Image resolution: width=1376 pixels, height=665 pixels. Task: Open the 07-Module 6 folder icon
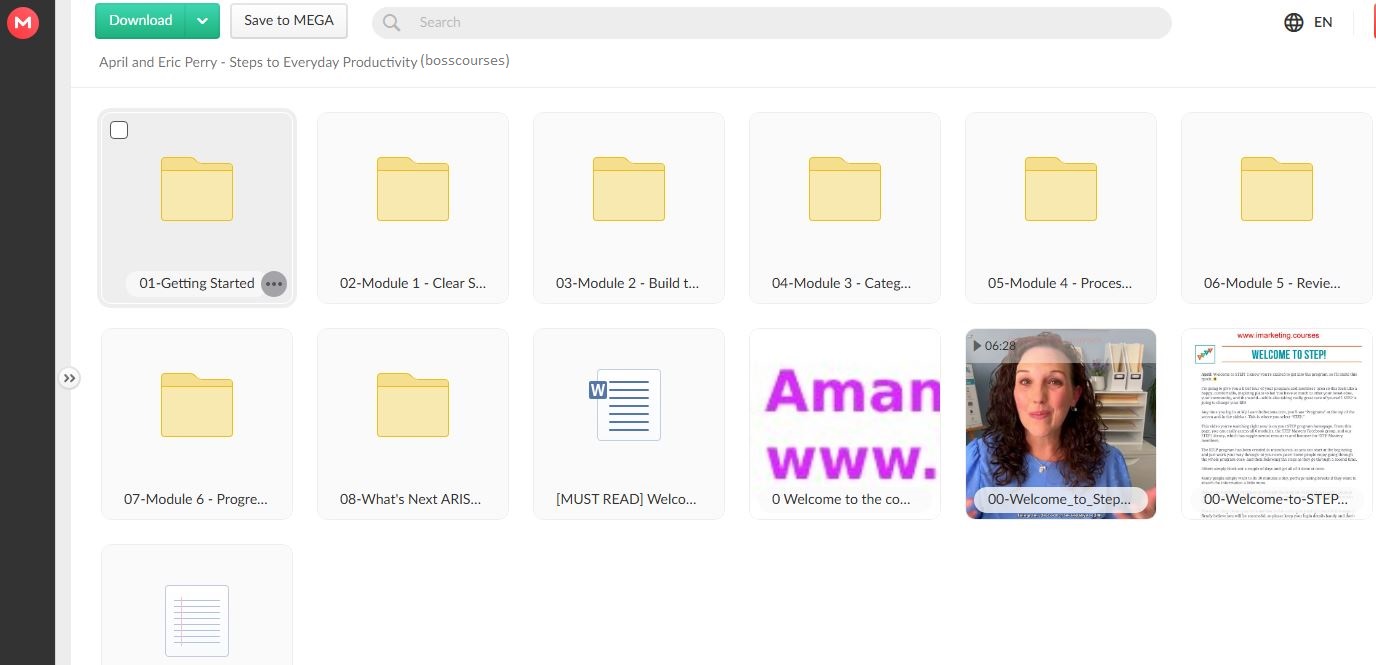(197, 405)
